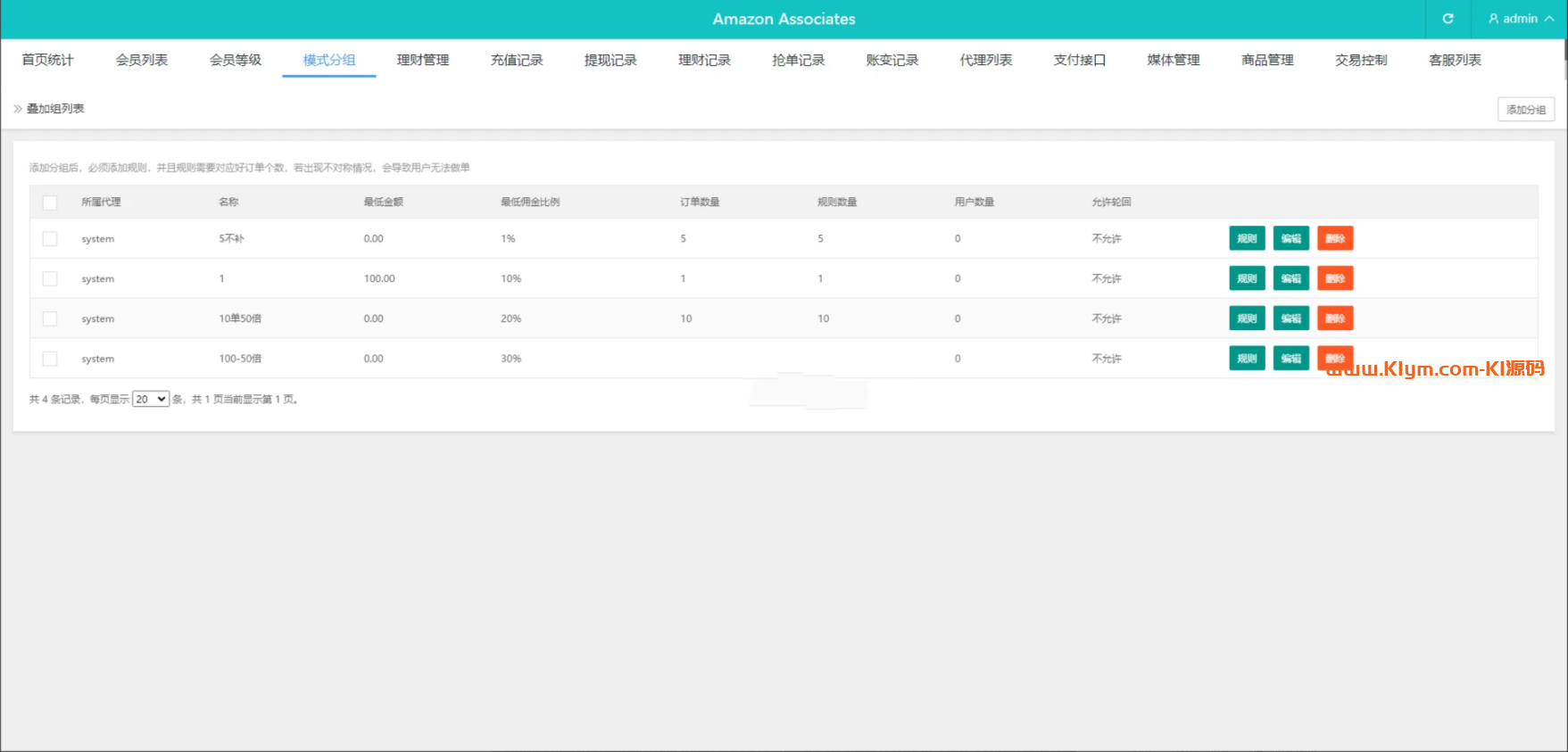The height and width of the screenshot is (752, 1568).
Task: Click the 叠加组列表 breadcrumb heading
Action: point(55,109)
